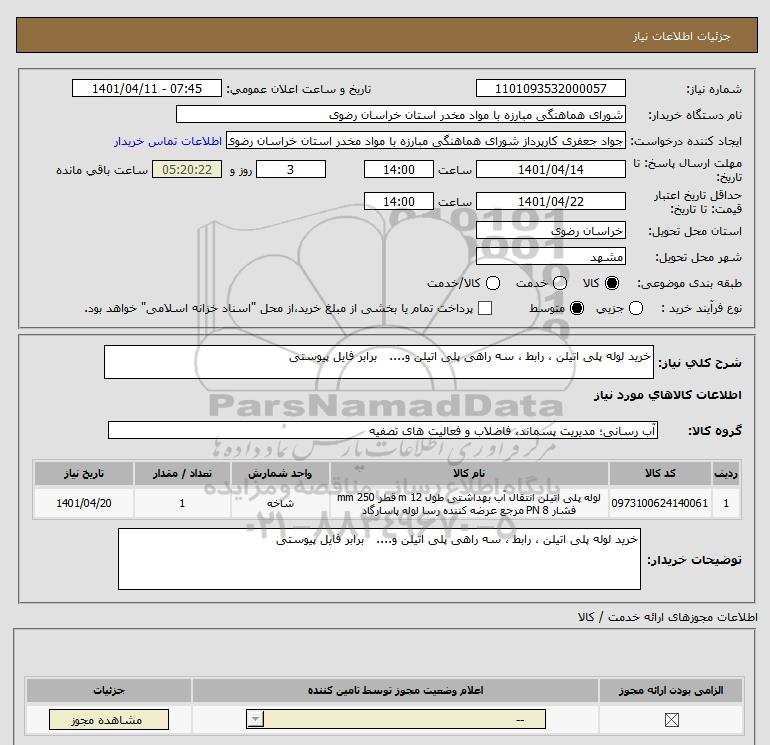Click the جزئیات column header in permits table
The image size is (770, 745).
tap(109, 690)
